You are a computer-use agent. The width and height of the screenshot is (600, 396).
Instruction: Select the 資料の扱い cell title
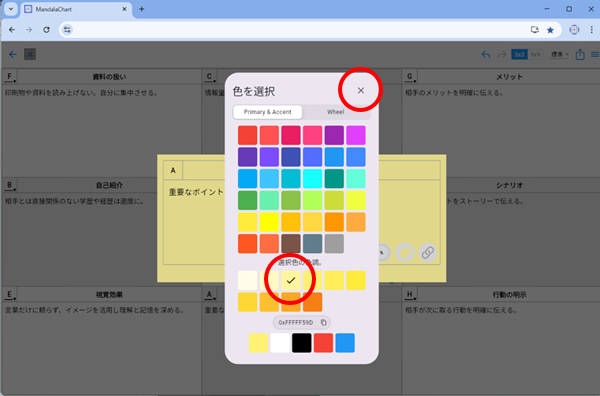[109, 77]
